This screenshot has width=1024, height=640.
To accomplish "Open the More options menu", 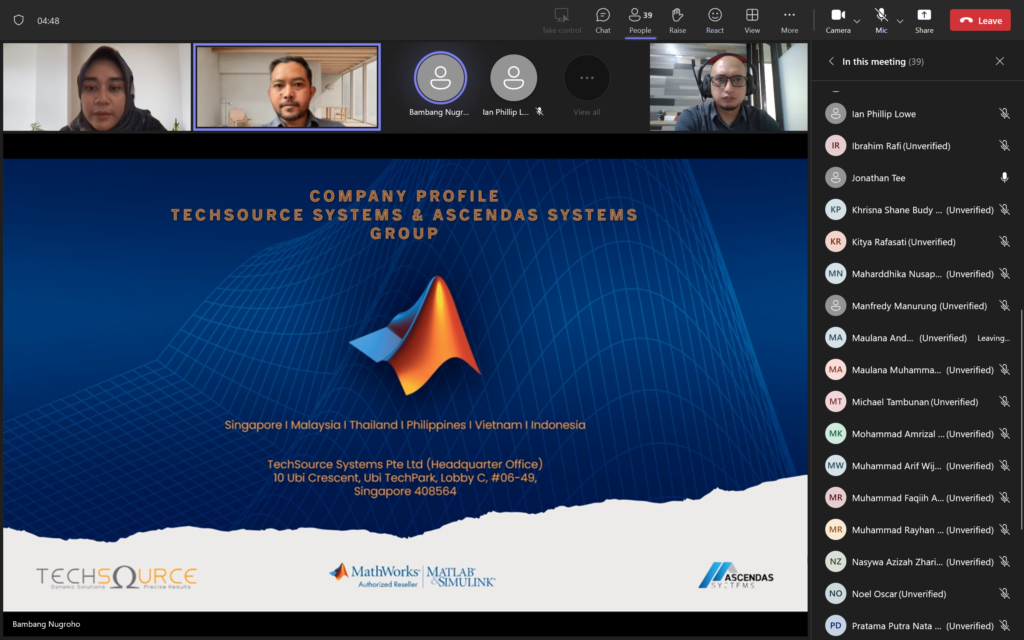I will [789, 18].
